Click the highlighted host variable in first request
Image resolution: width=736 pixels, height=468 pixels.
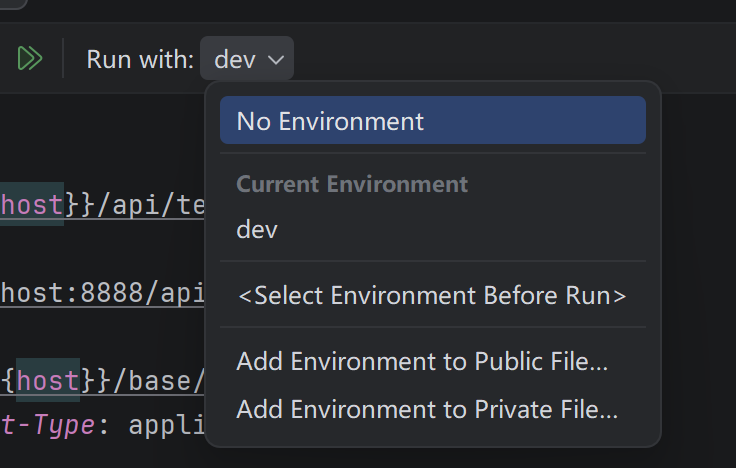click(31, 204)
